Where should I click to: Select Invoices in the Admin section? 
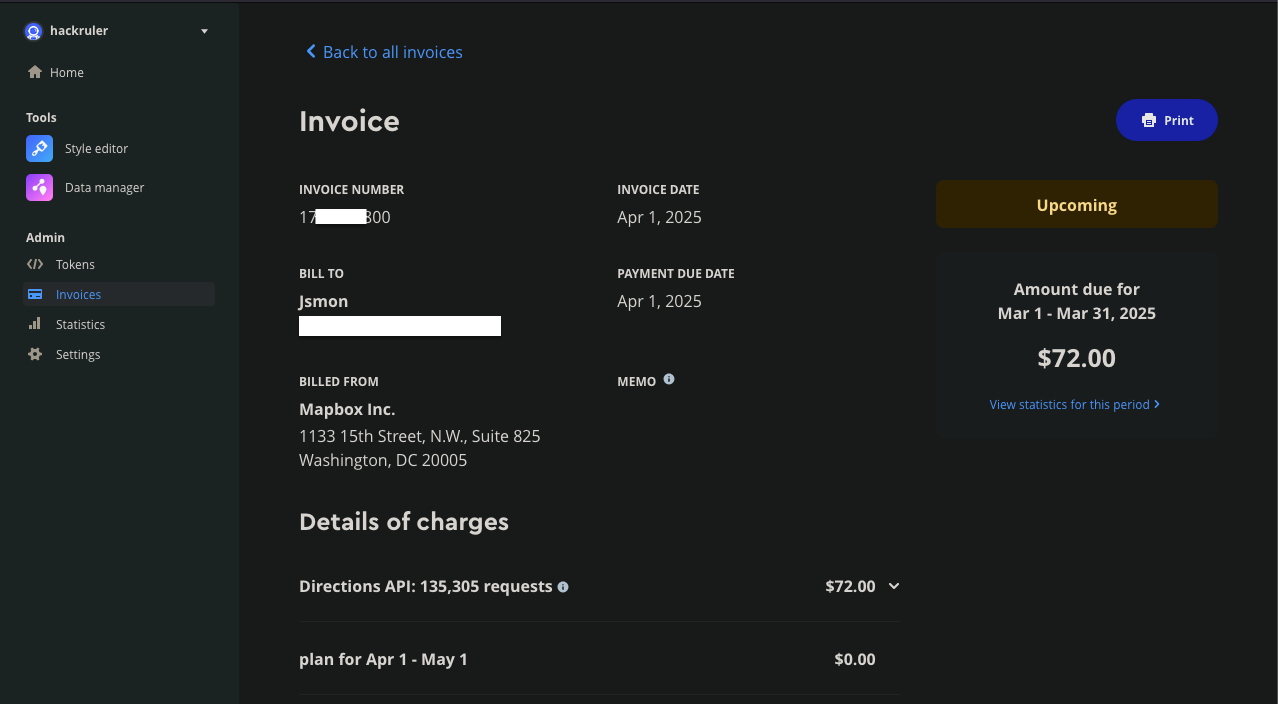80,294
